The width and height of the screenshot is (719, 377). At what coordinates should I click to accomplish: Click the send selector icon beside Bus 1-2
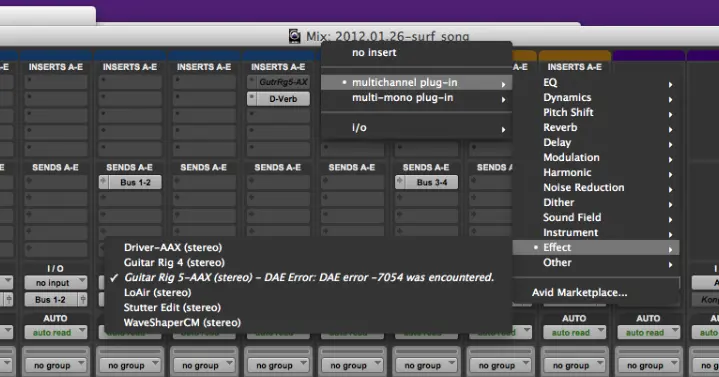click(x=103, y=182)
